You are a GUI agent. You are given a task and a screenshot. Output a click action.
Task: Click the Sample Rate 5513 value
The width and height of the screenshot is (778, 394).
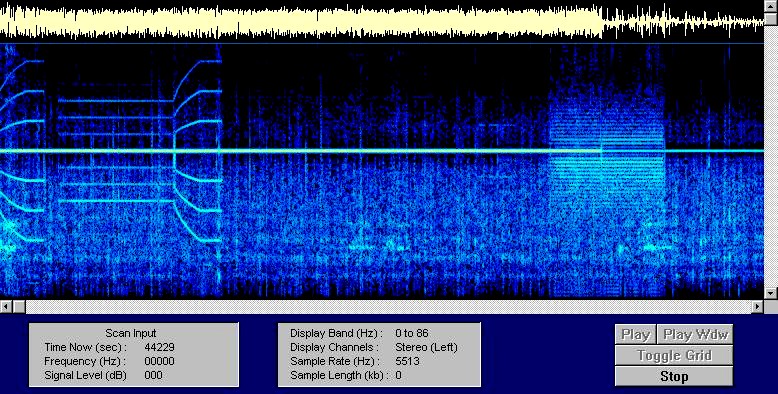click(x=407, y=361)
